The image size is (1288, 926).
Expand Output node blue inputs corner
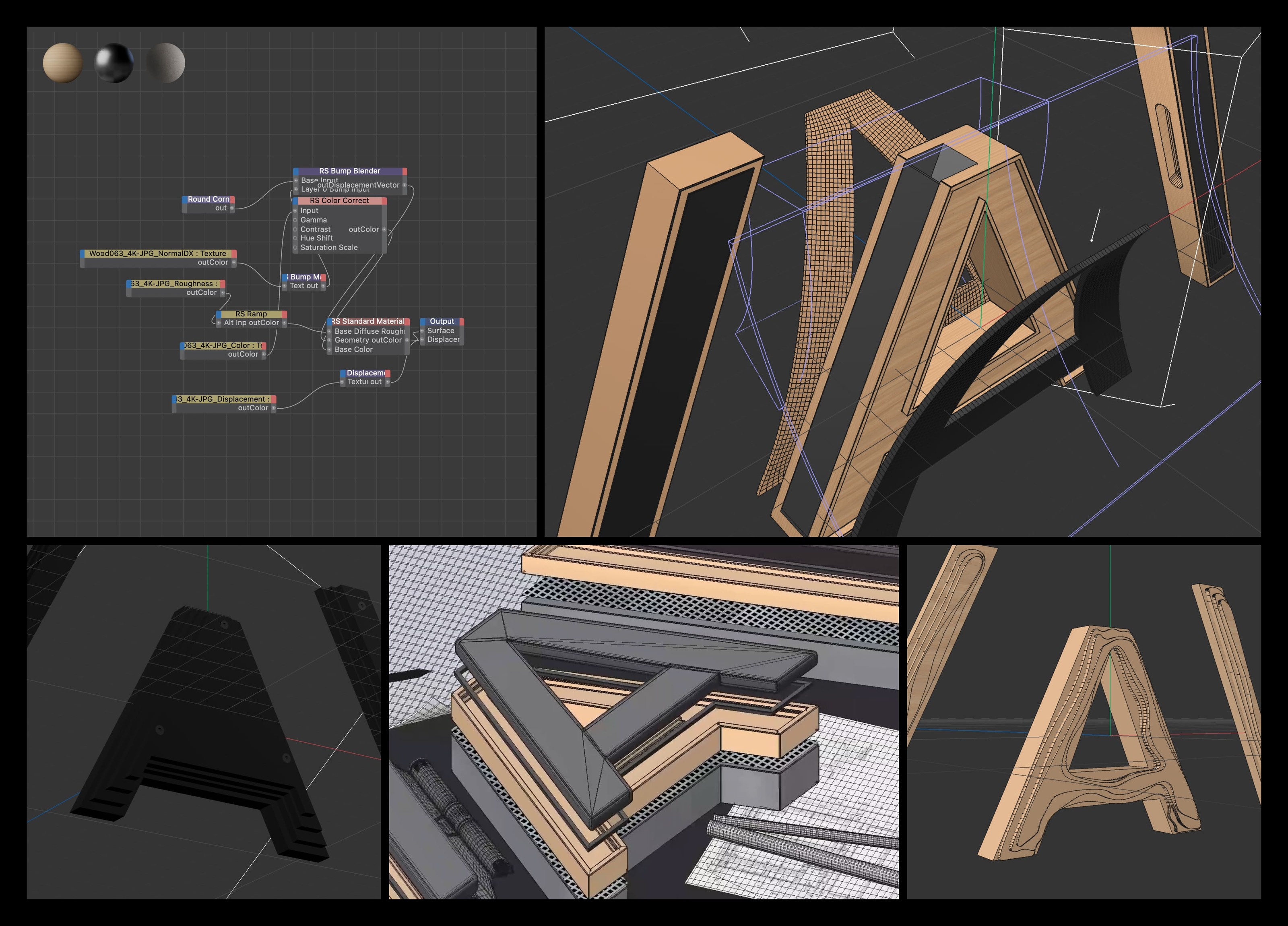(423, 322)
